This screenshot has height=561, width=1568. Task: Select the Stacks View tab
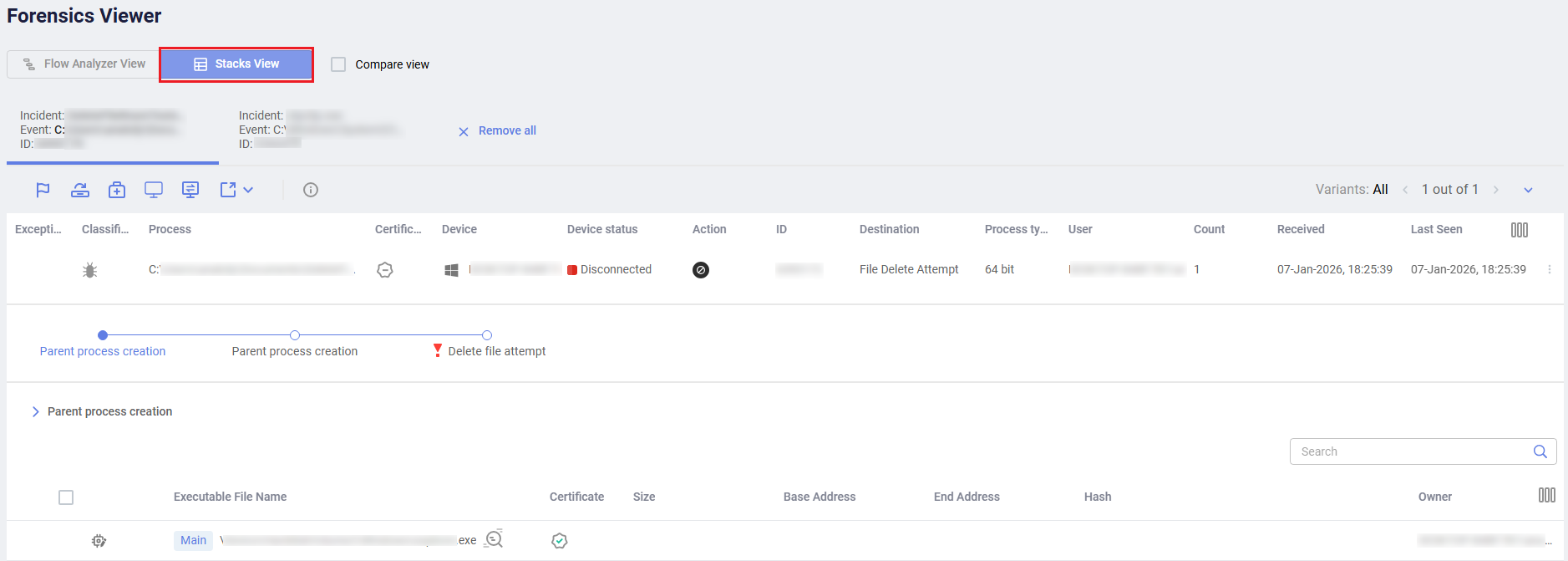(236, 64)
